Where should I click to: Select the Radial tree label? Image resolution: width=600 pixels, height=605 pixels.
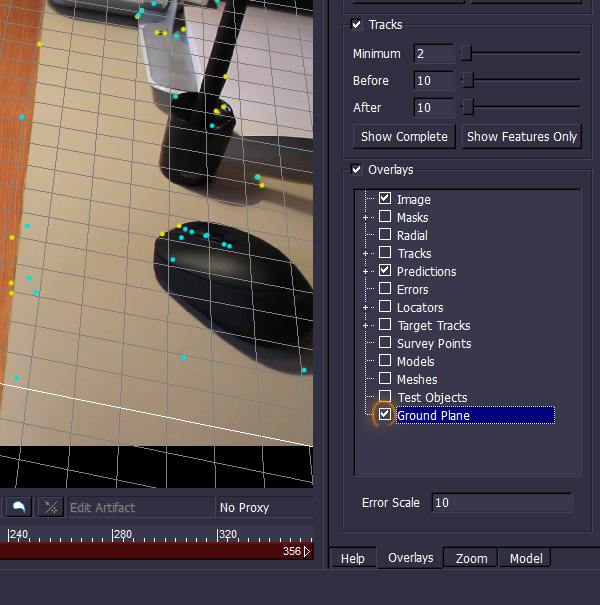pyautogui.click(x=412, y=235)
